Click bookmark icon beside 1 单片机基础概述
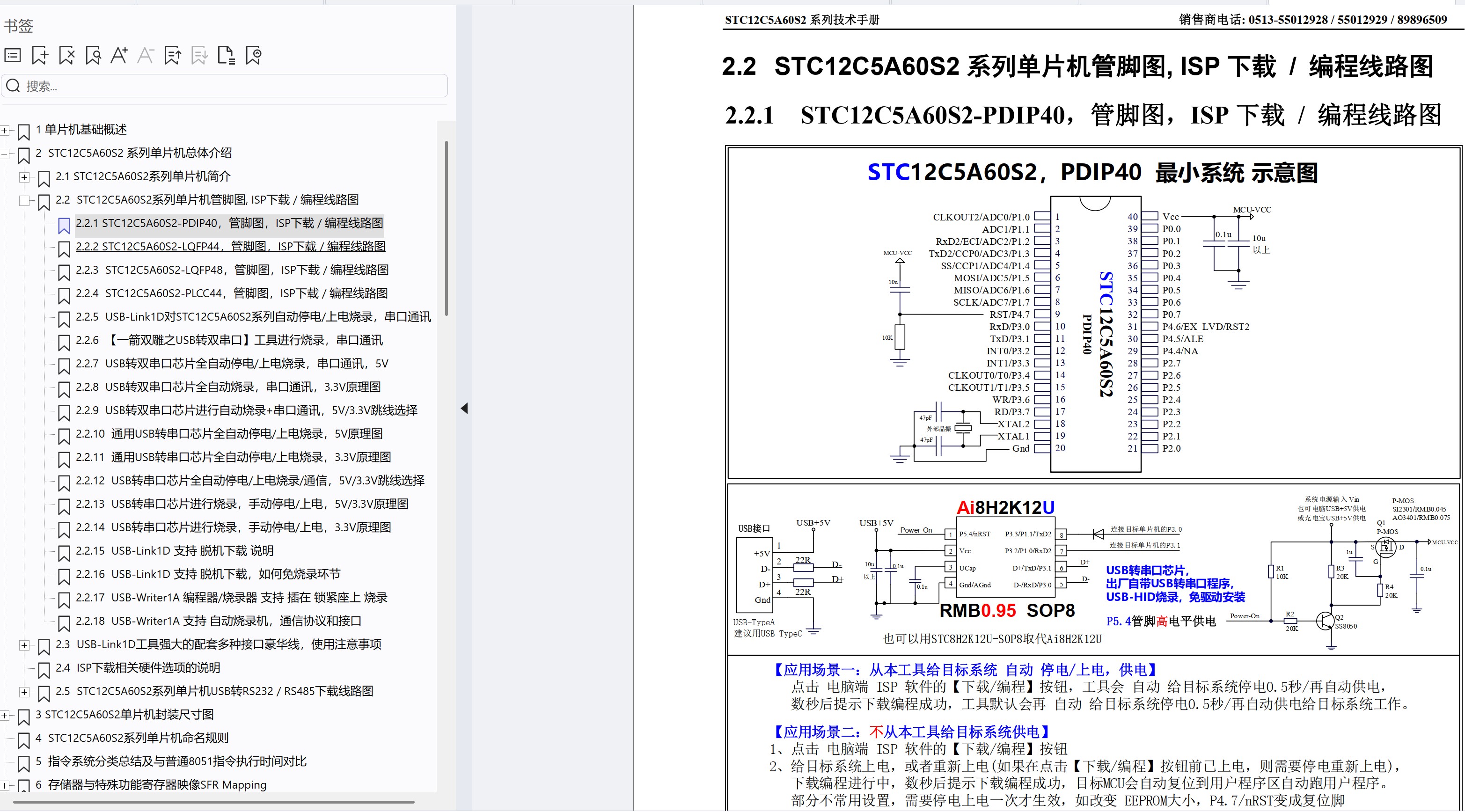Viewport: 1465px width, 812px height. 23,132
